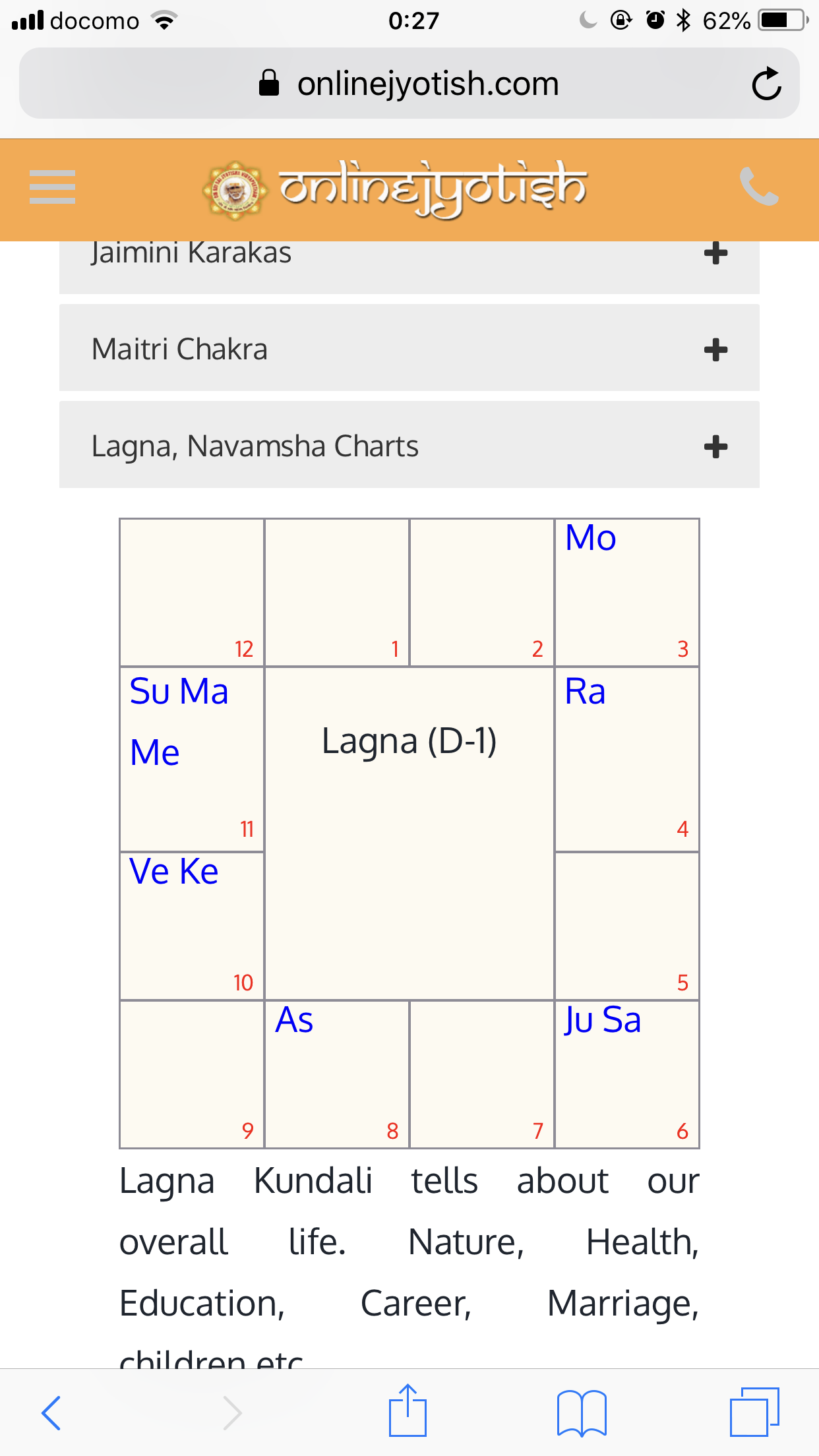
Task: Tap the Safari forward arrow
Action: (232, 1412)
